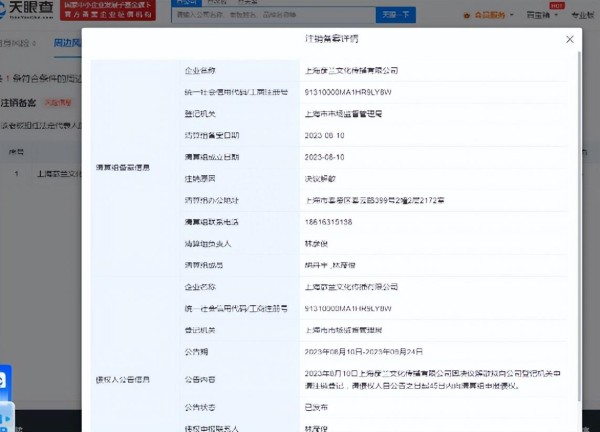Click the lower floating icon at bottom-left
Viewport: 600px width, 432px height.
pos(5,418)
